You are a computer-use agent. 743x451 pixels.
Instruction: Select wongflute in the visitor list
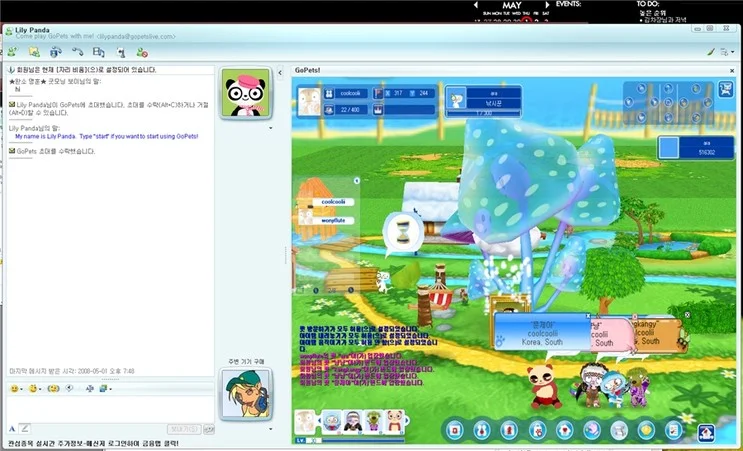point(334,220)
